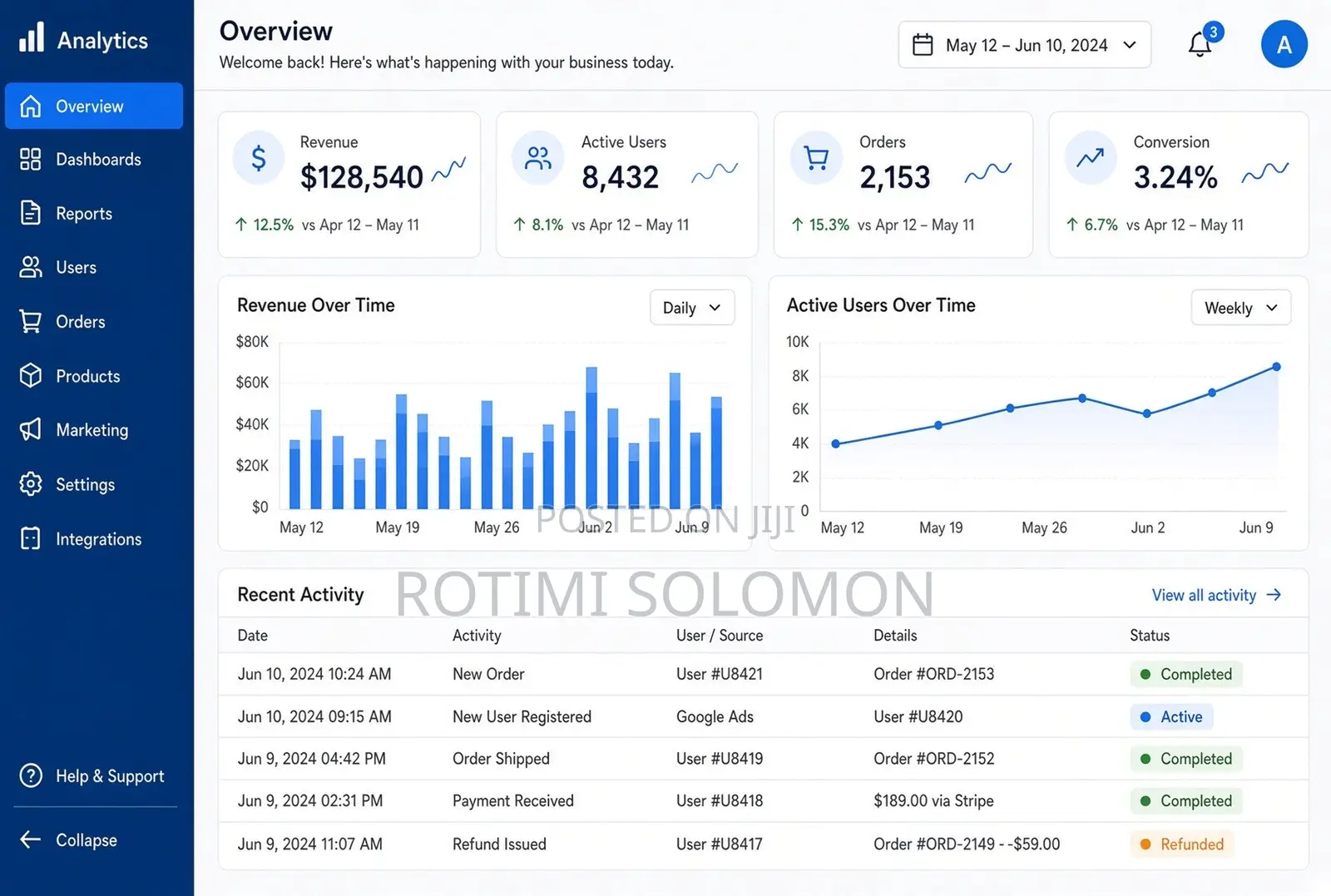Click the Completed status badge for Order #ORD-2153
This screenshot has height=896, width=1331.
click(1186, 674)
